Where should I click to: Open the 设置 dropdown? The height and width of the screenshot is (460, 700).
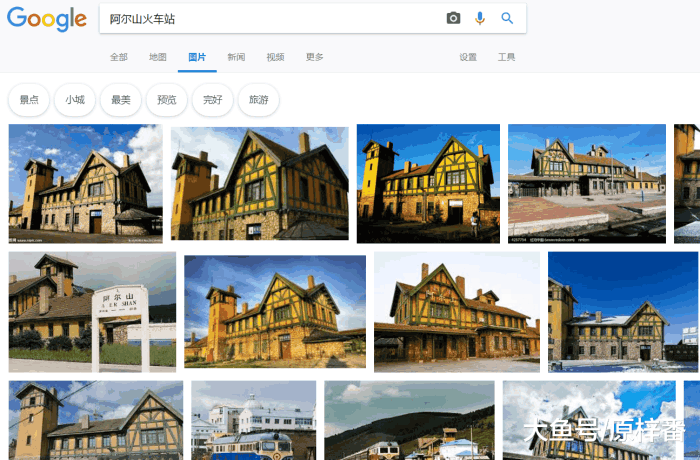coord(468,57)
